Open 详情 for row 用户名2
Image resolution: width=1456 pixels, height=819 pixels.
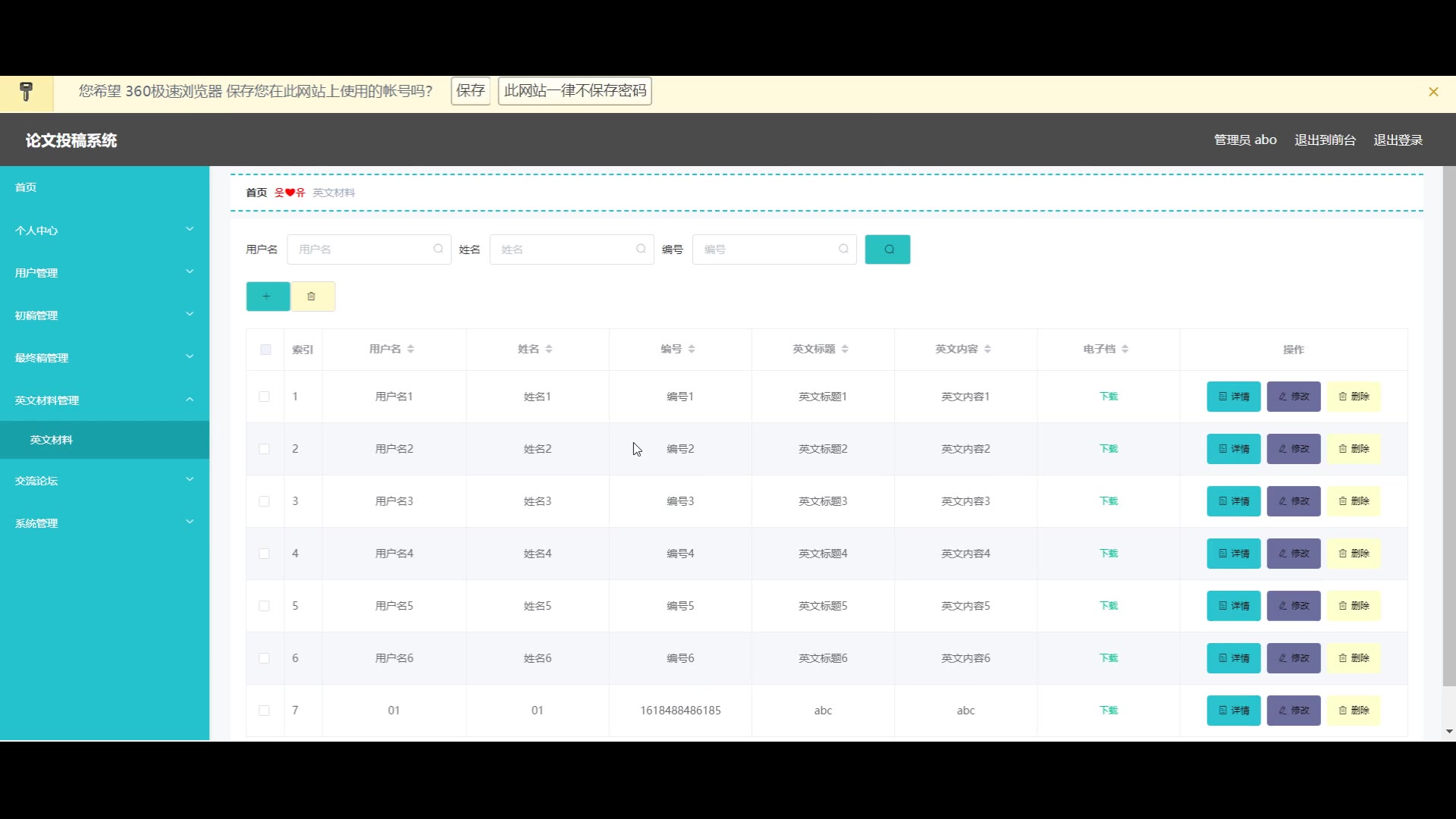[1234, 449]
